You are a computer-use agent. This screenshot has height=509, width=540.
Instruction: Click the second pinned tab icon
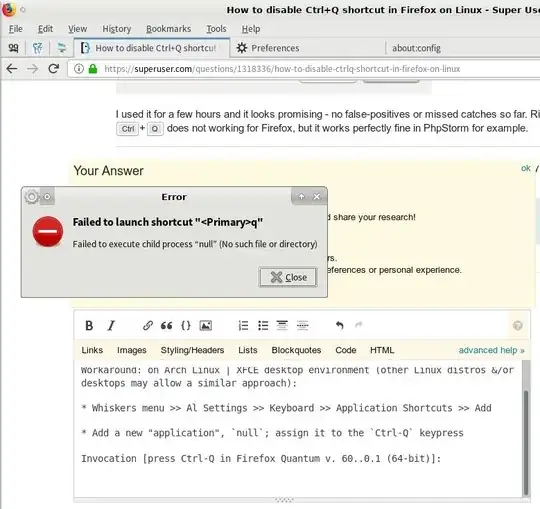coord(38,48)
